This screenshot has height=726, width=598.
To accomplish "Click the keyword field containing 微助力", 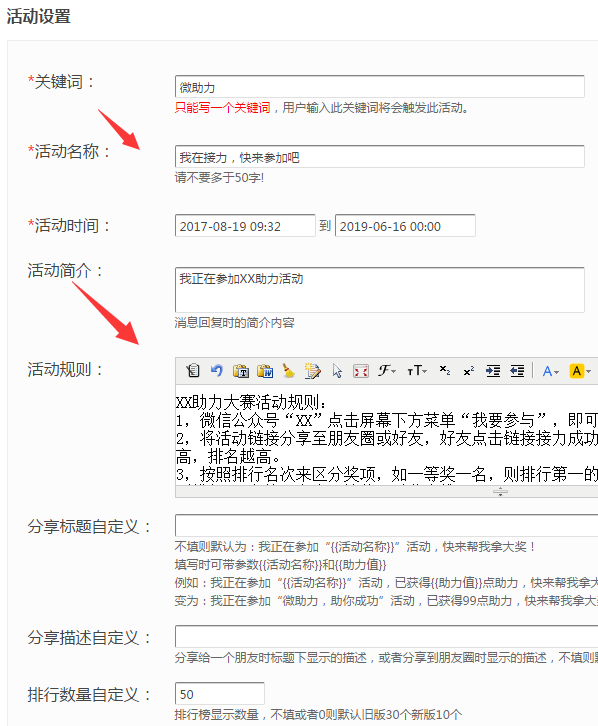I will (x=380, y=87).
